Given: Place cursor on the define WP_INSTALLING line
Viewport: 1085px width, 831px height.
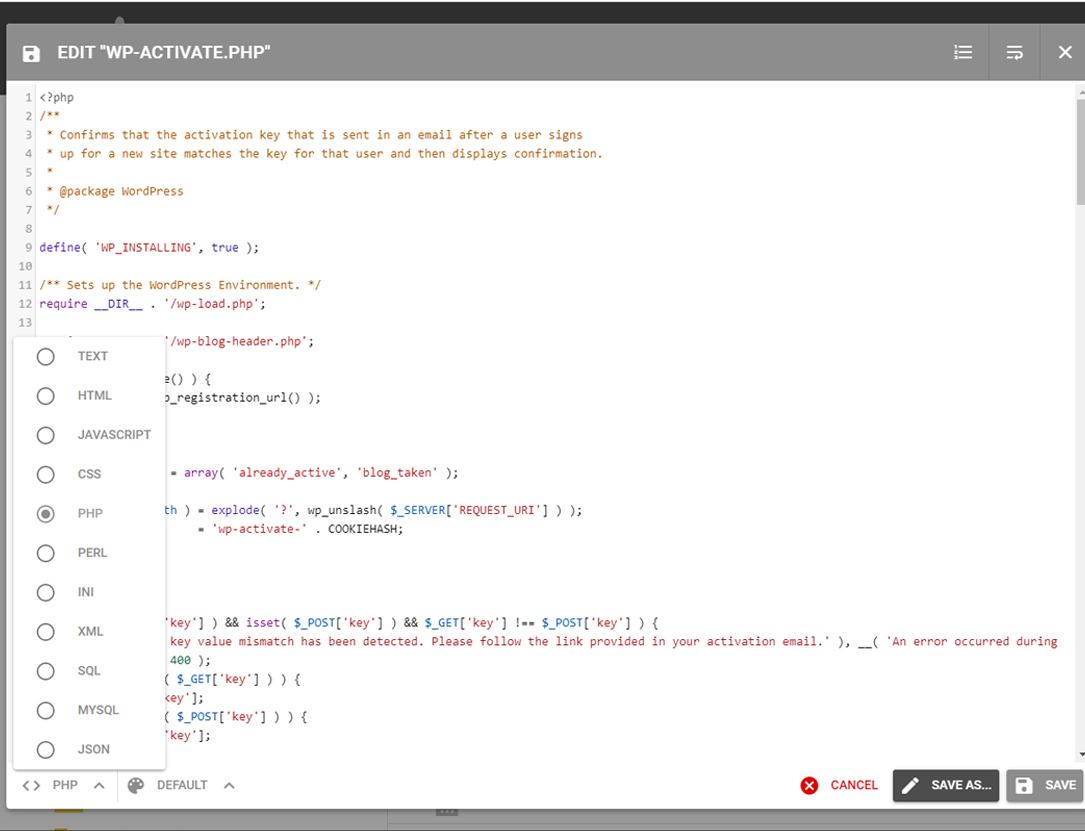Looking at the screenshot, I should 150,247.
